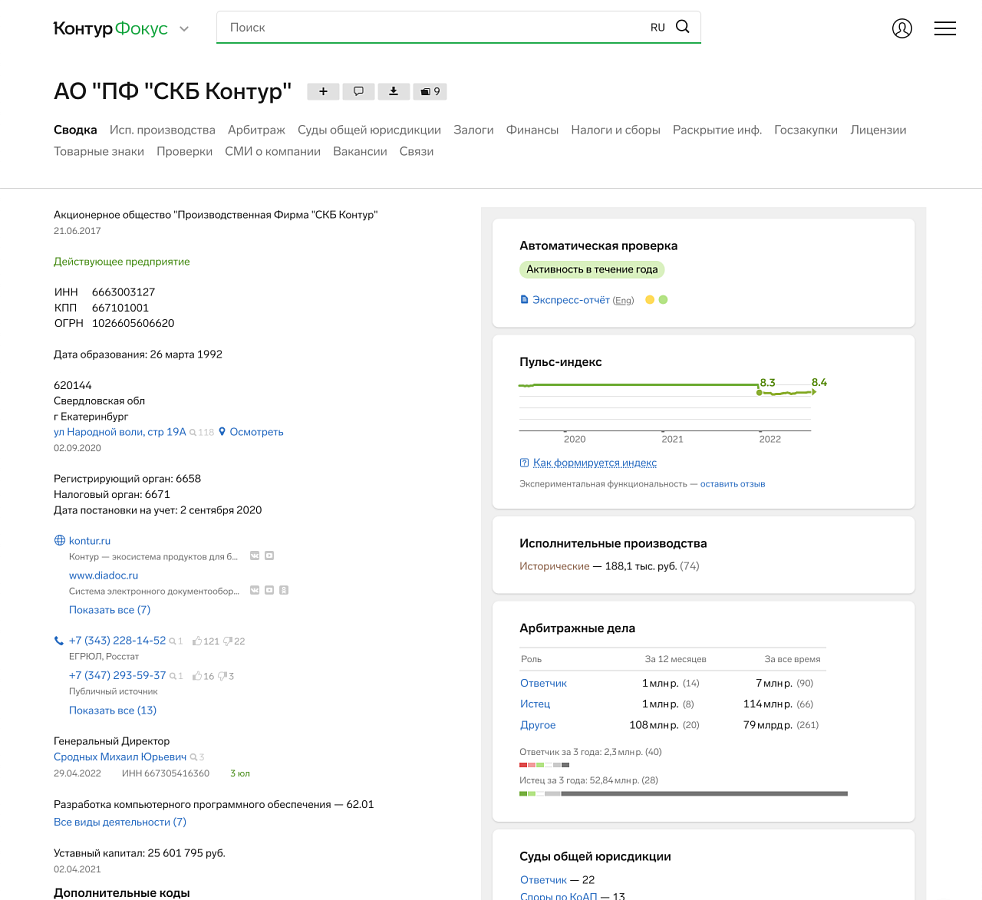Open Ответчик link under Суды общей юрисдикции
This screenshot has width=982, height=900.
click(543, 880)
